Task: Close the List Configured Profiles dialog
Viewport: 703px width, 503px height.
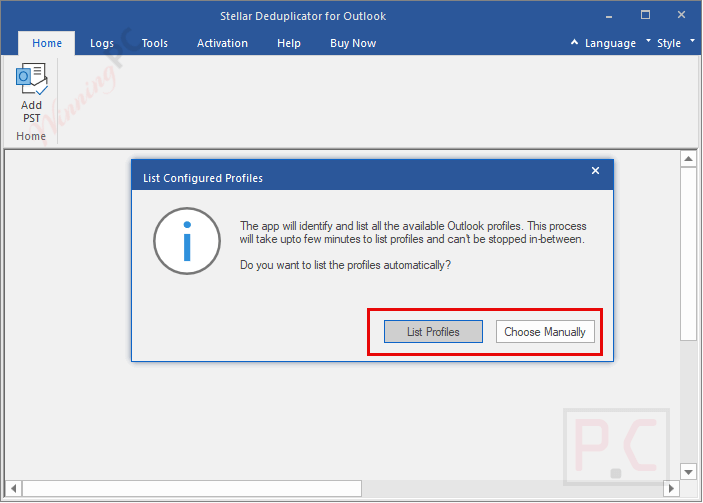Action: point(595,170)
